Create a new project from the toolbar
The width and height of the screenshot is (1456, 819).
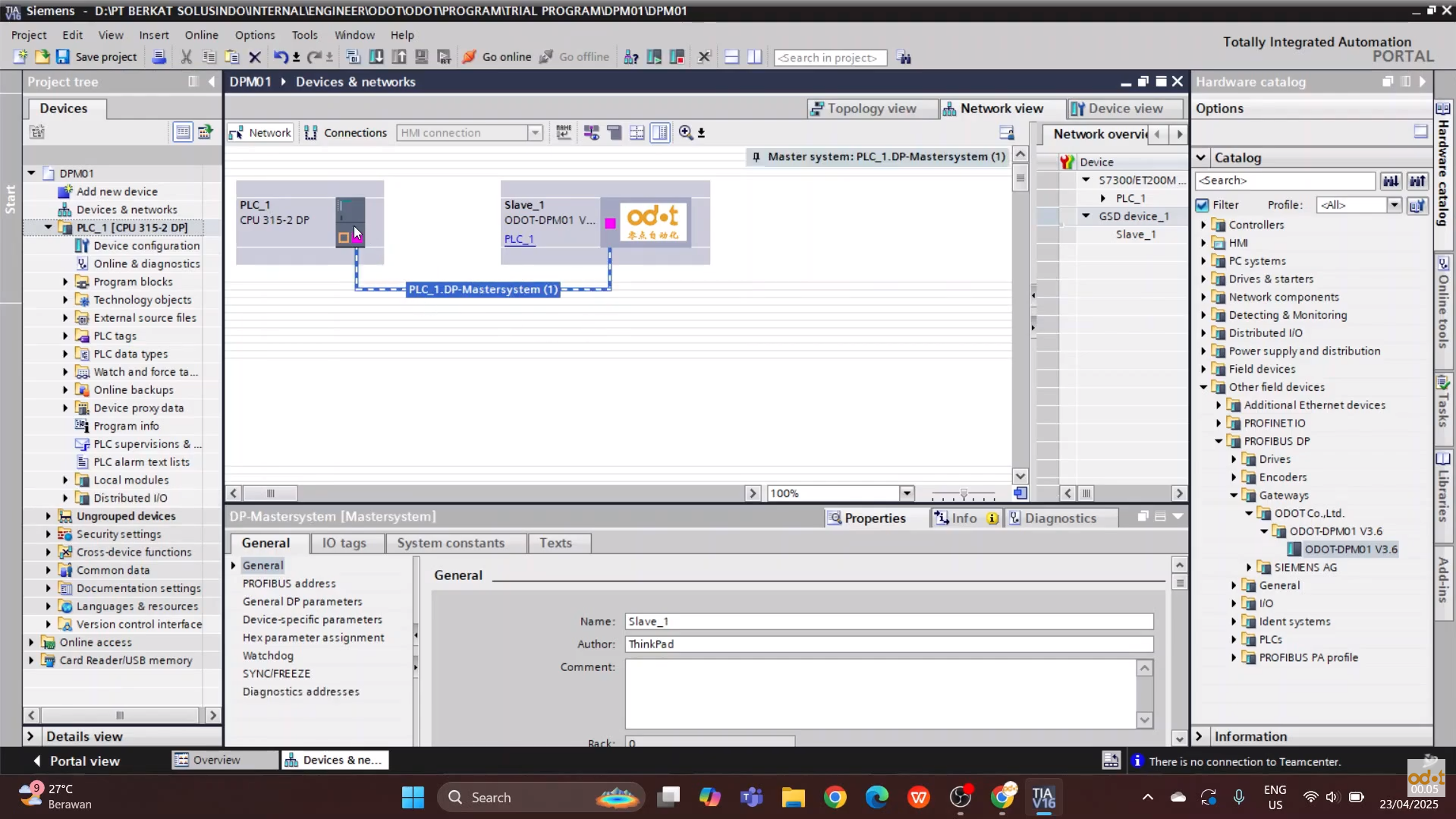(x=20, y=57)
